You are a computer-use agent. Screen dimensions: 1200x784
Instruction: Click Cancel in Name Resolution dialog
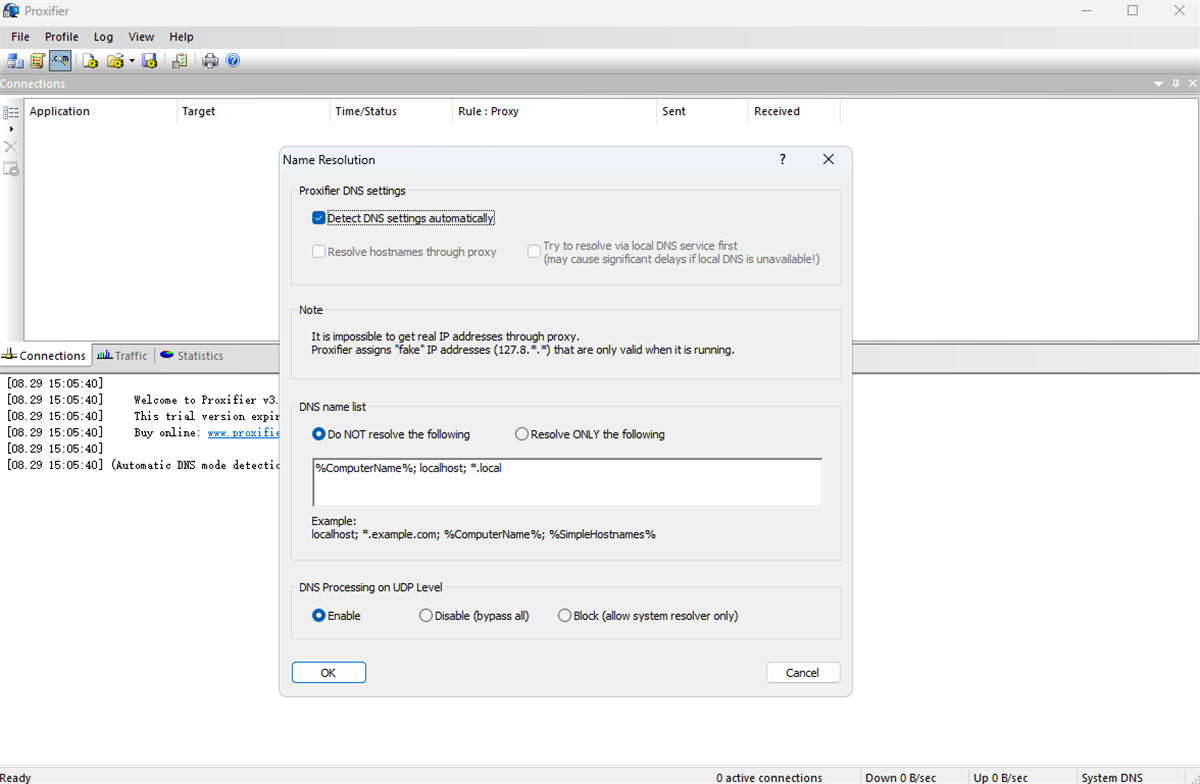tap(803, 673)
